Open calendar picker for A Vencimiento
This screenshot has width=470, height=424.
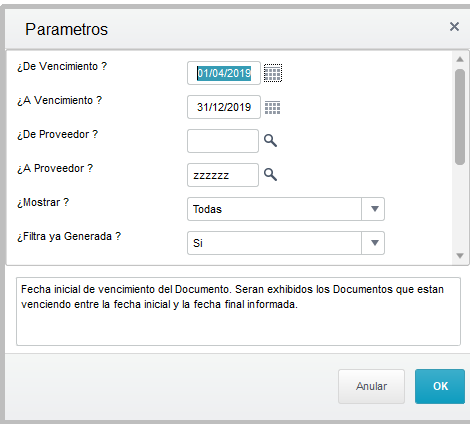coord(272,107)
